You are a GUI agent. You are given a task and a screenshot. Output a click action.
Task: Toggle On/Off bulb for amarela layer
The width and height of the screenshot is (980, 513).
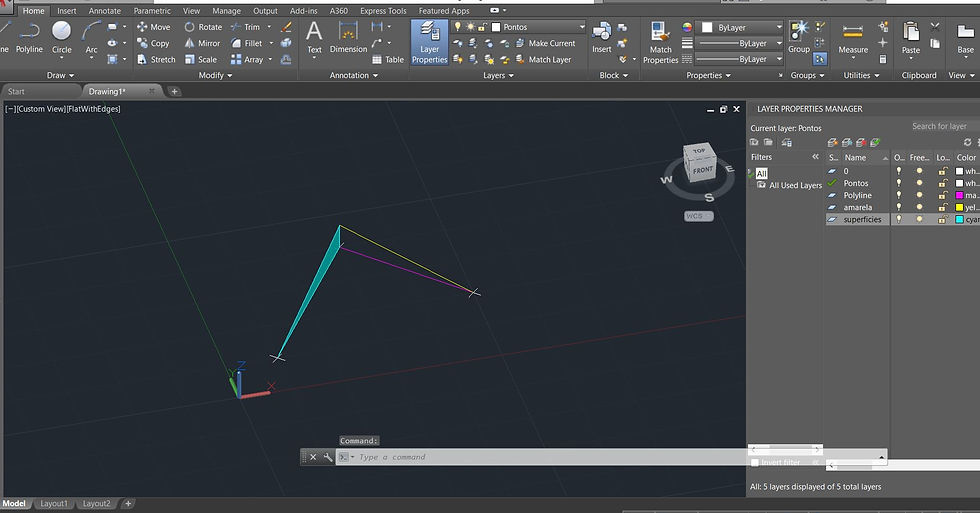click(899, 207)
